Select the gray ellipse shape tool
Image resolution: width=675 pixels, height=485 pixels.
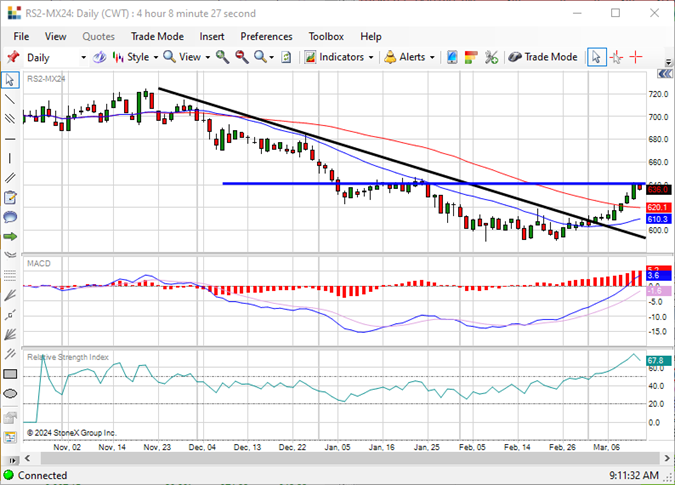point(10,393)
